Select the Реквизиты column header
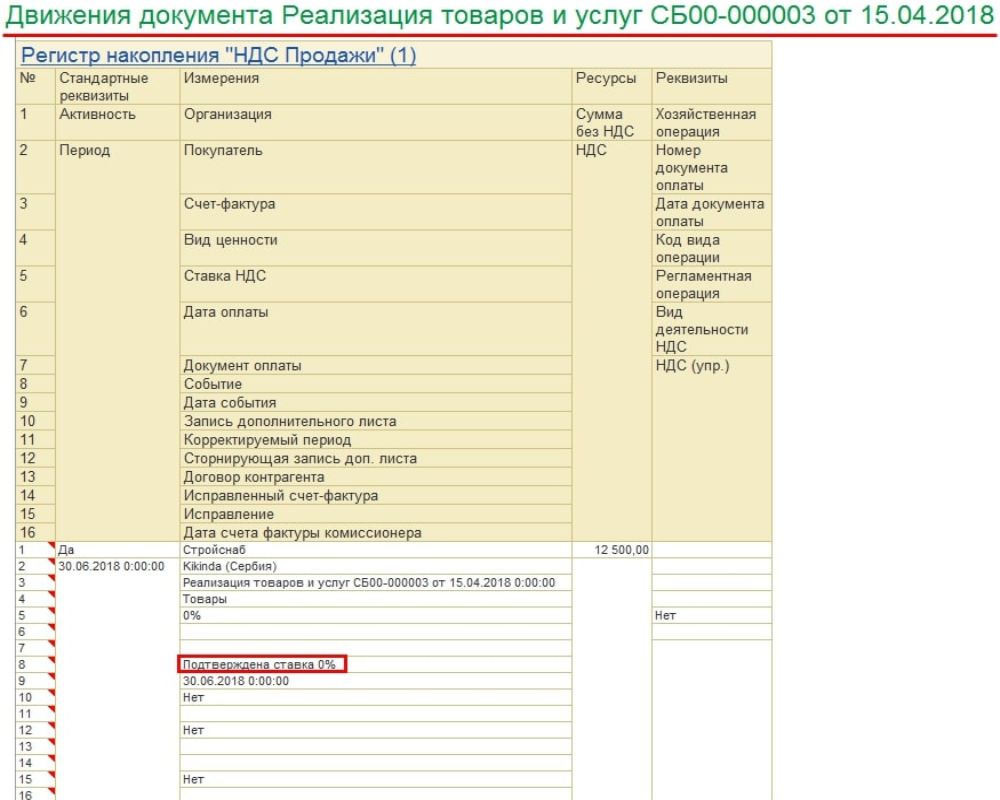Image resolution: width=1000 pixels, height=800 pixels. [x=712, y=87]
